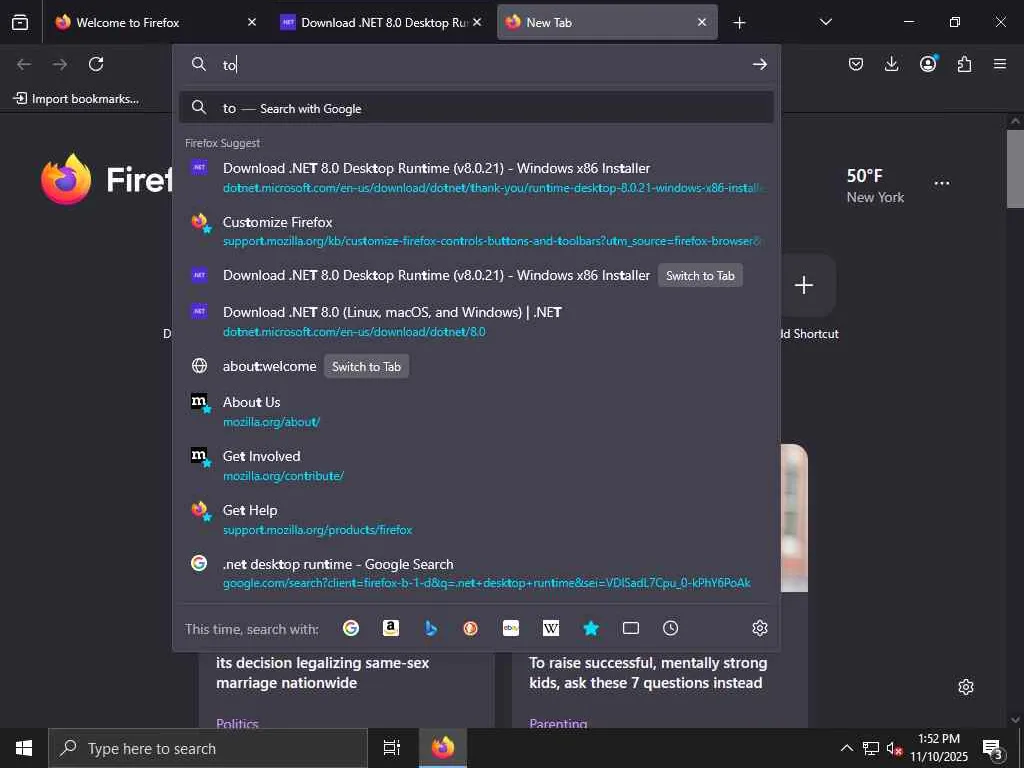1024x768 pixels.
Task: Open the application hamburger menu
Action: coord(1000,64)
